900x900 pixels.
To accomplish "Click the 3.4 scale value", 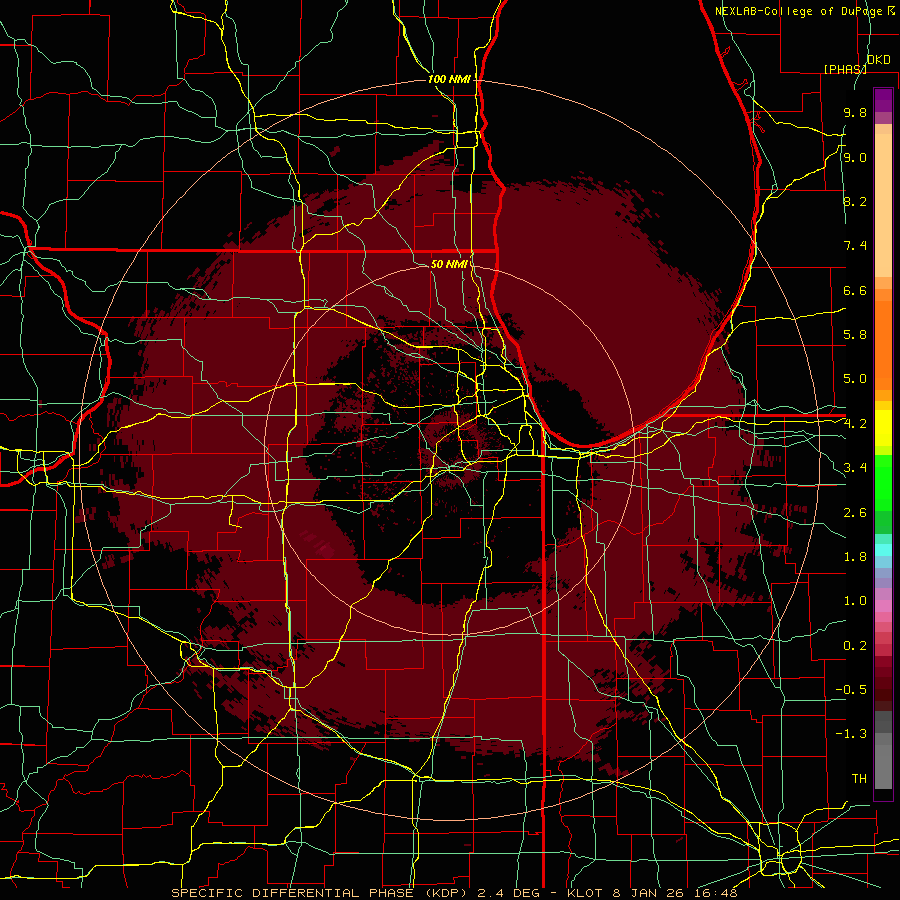I will pyautogui.click(x=855, y=468).
